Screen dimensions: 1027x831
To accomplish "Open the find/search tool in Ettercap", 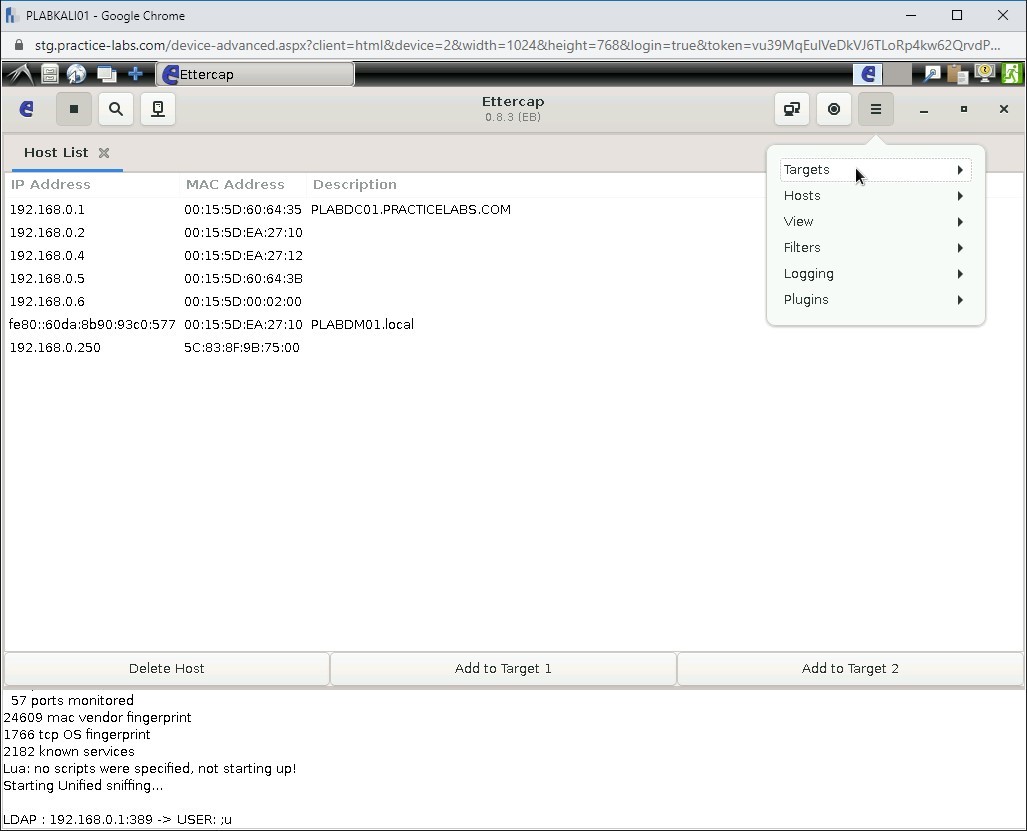I will click(116, 109).
